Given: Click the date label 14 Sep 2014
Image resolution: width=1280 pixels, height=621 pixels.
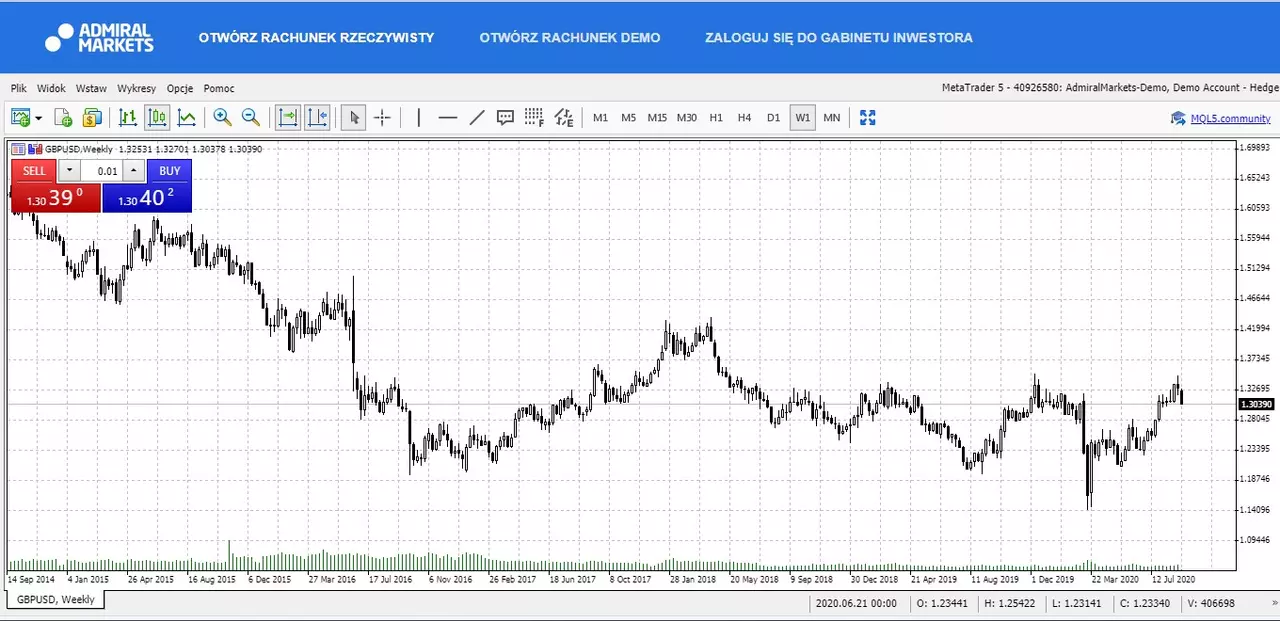Looking at the screenshot, I should pos(31,579).
